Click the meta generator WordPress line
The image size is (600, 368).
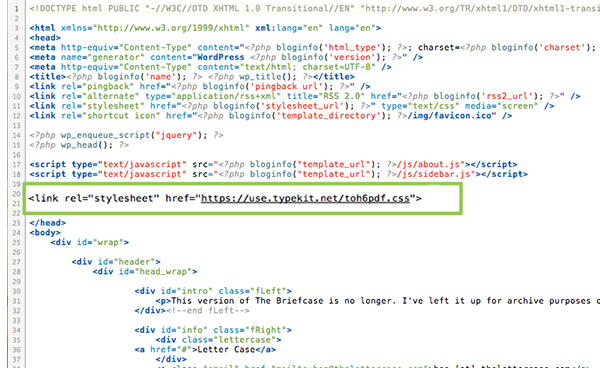[x=226, y=57]
